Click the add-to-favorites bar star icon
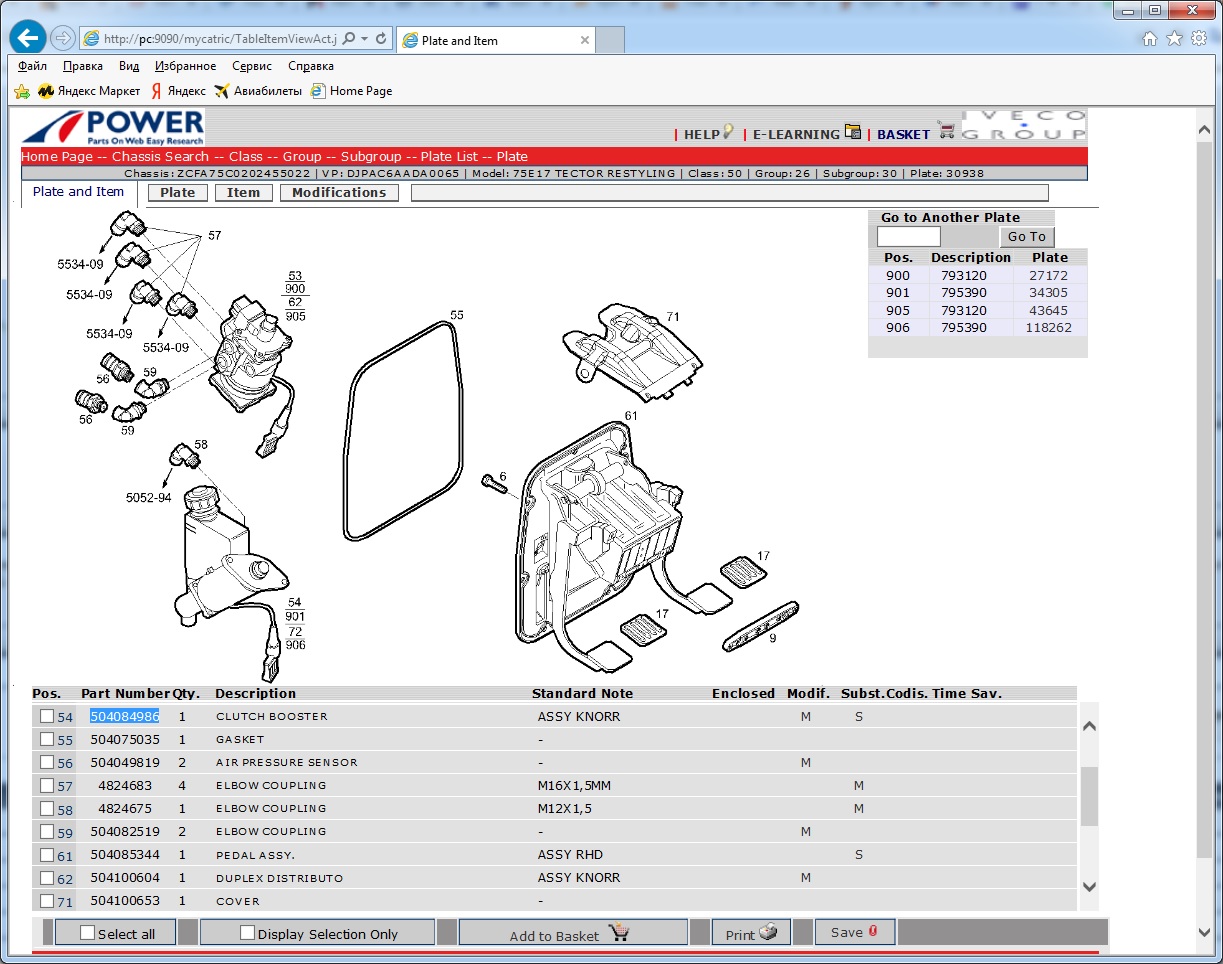This screenshot has width=1223, height=964. [22, 91]
